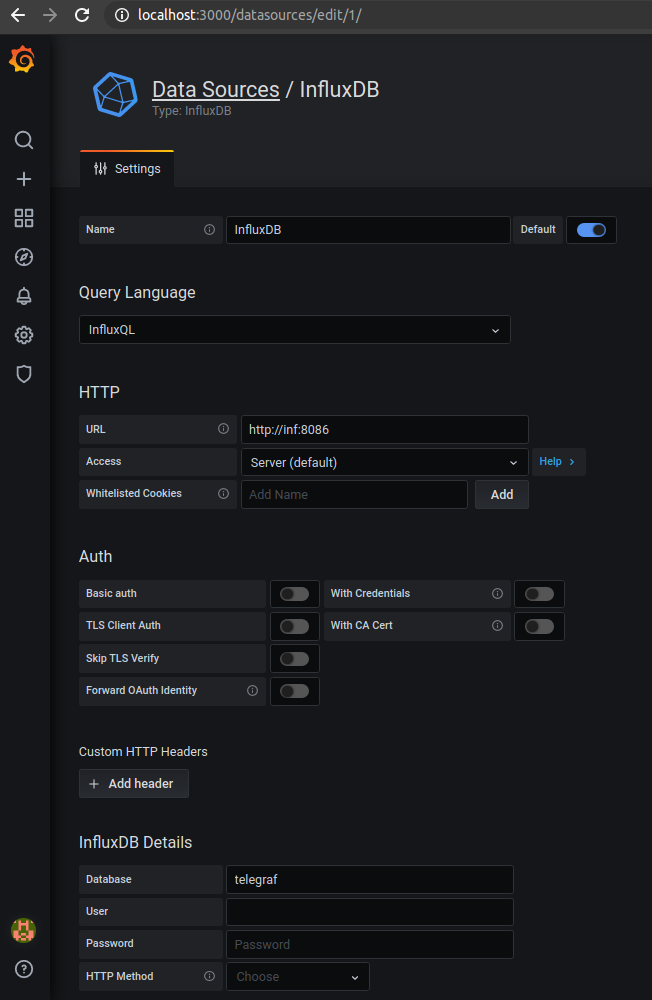Click the Whitelisted Cookies Add Name field
The width and height of the screenshot is (652, 1000).
pos(354,494)
